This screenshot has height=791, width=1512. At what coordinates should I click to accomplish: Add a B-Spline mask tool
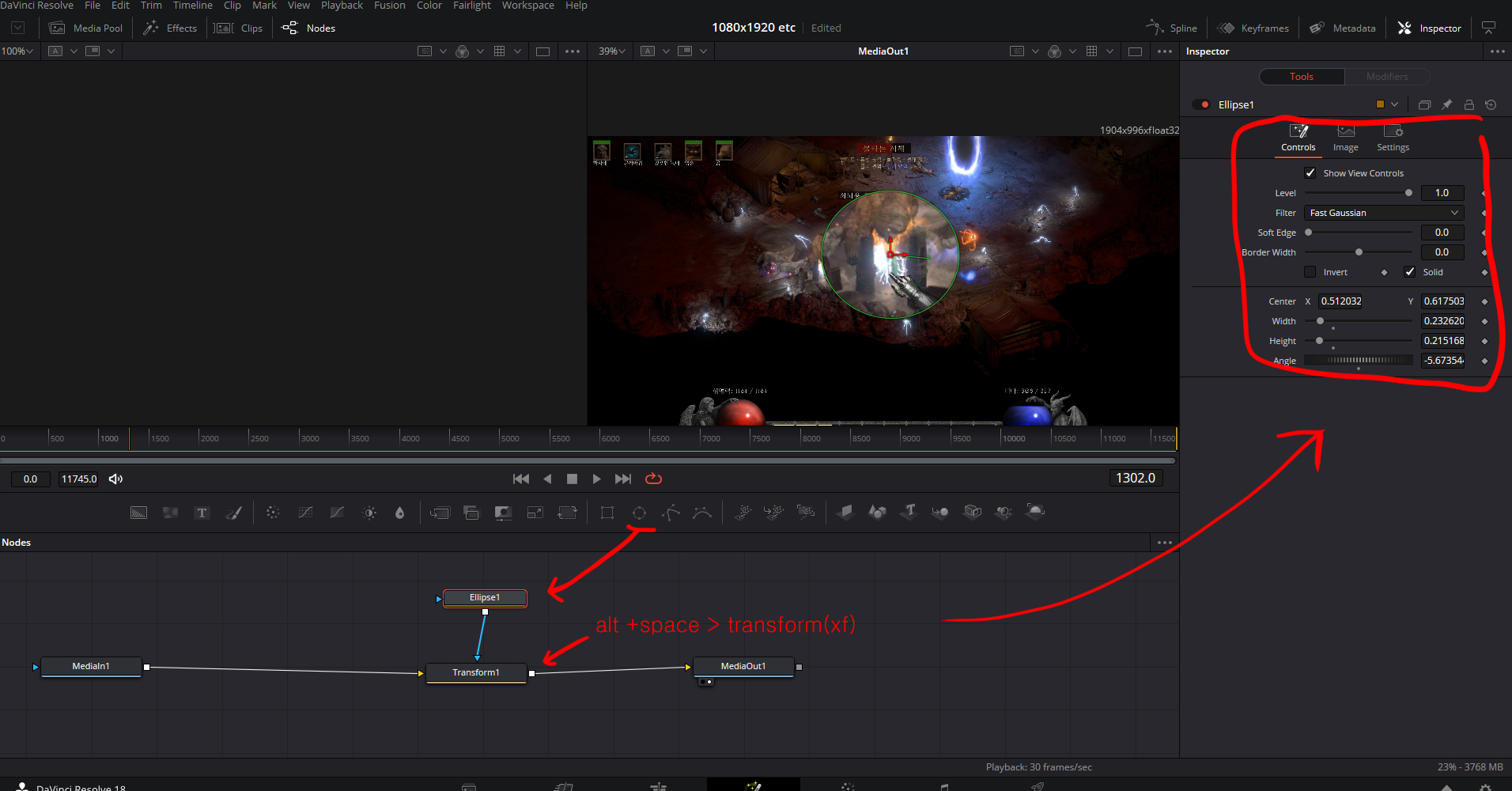(702, 513)
